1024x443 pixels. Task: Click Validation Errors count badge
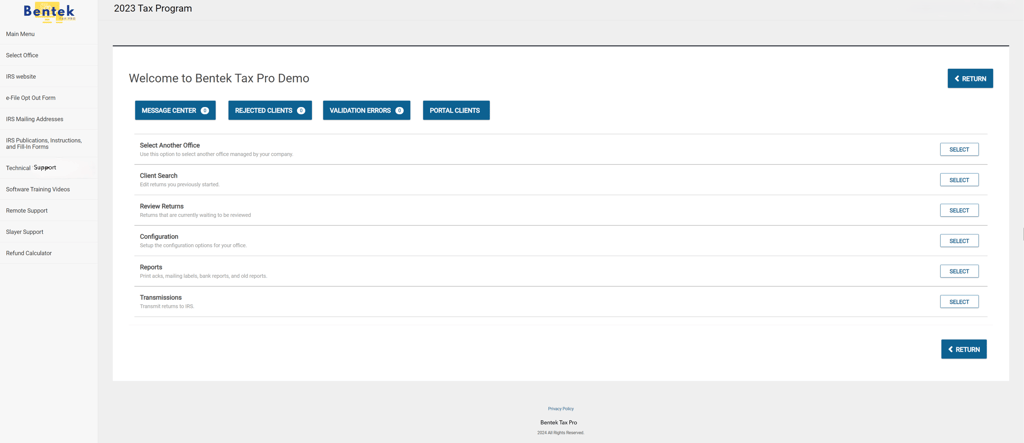399,110
